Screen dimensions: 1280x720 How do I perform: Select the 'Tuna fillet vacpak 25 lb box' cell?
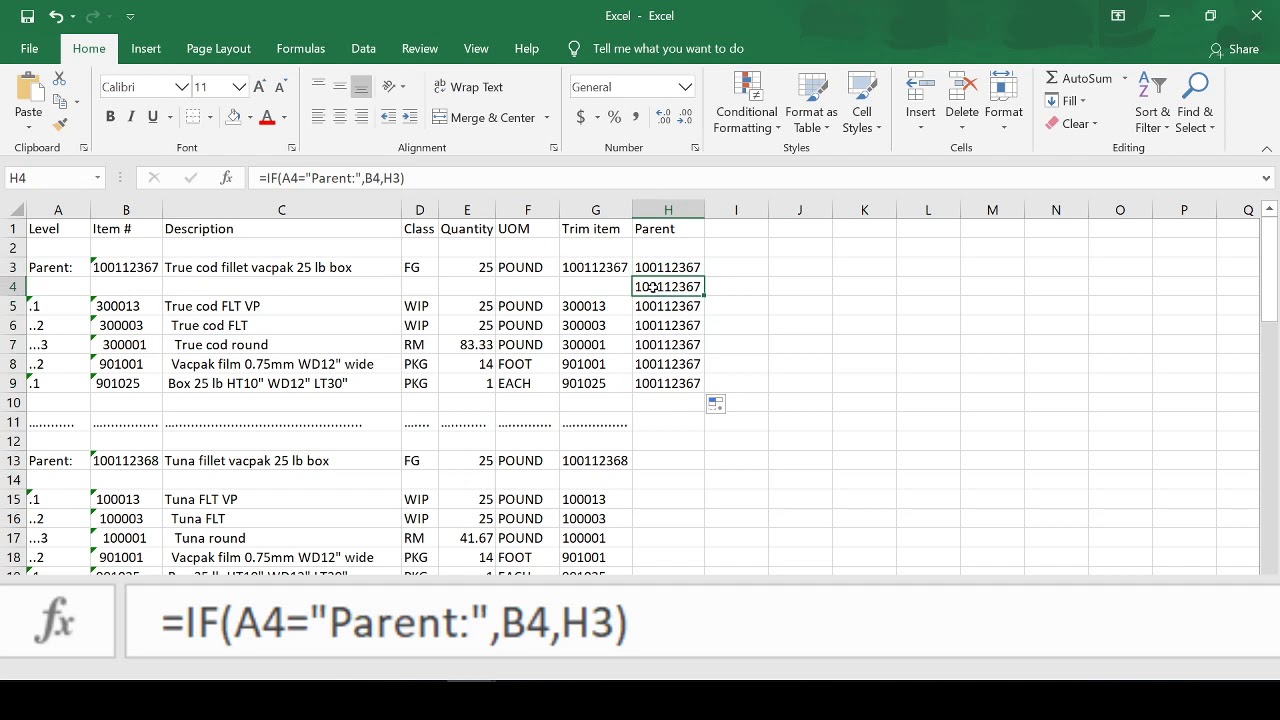point(282,461)
